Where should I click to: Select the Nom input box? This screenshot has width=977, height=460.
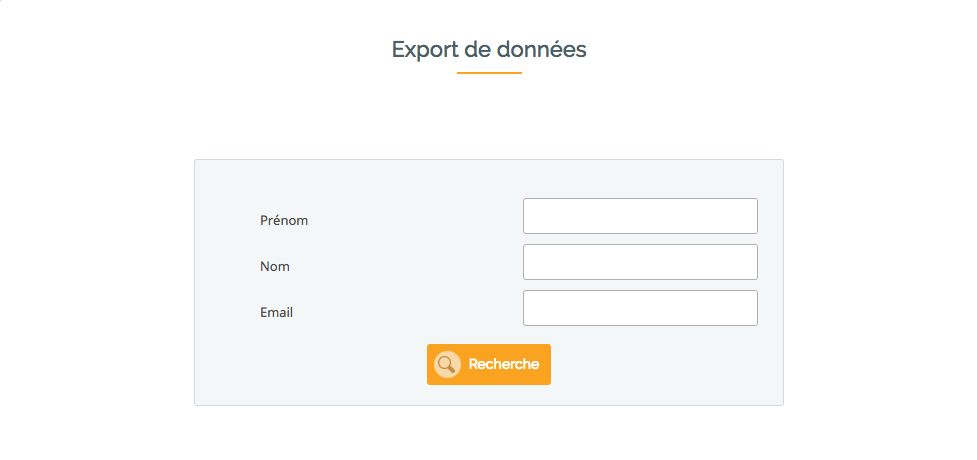pos(640,262)
